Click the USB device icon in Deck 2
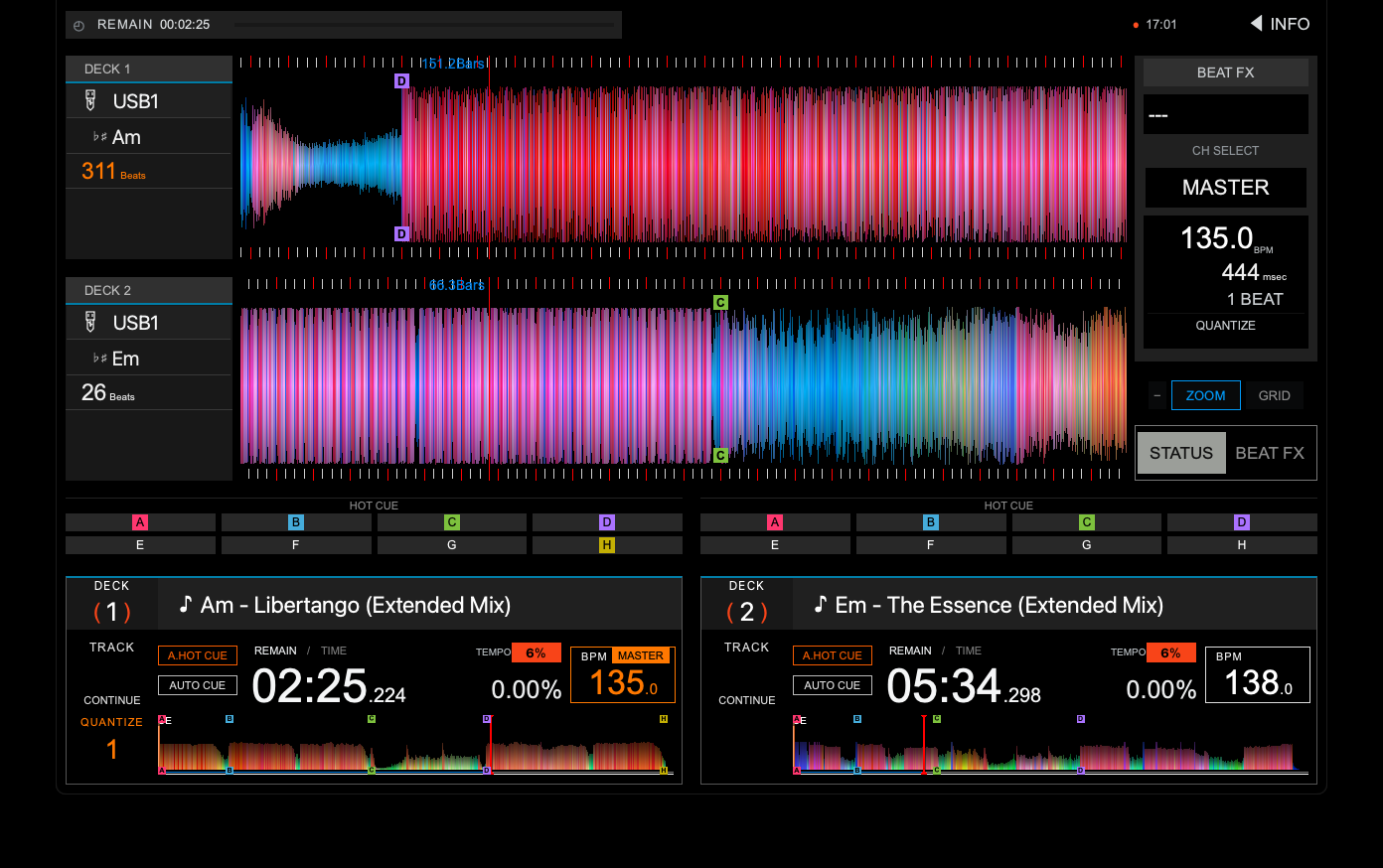Viewport: 1383px width, 868px height. (90, 322)
